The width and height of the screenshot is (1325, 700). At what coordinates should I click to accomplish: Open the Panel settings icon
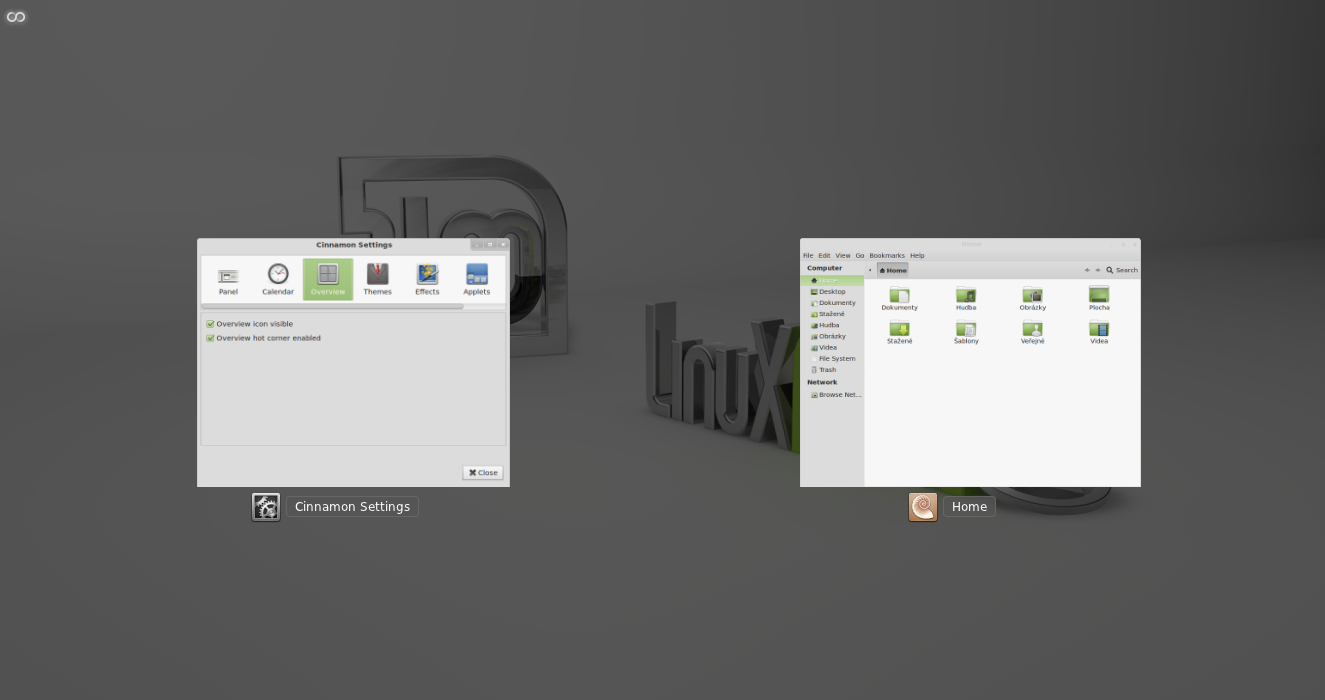228,276
